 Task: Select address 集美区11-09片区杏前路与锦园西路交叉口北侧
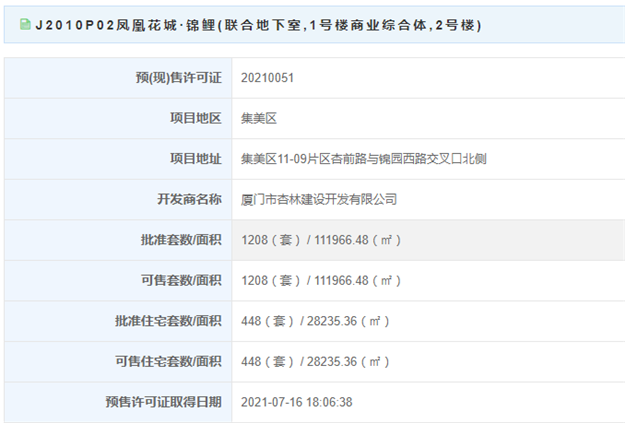point(364,159)
